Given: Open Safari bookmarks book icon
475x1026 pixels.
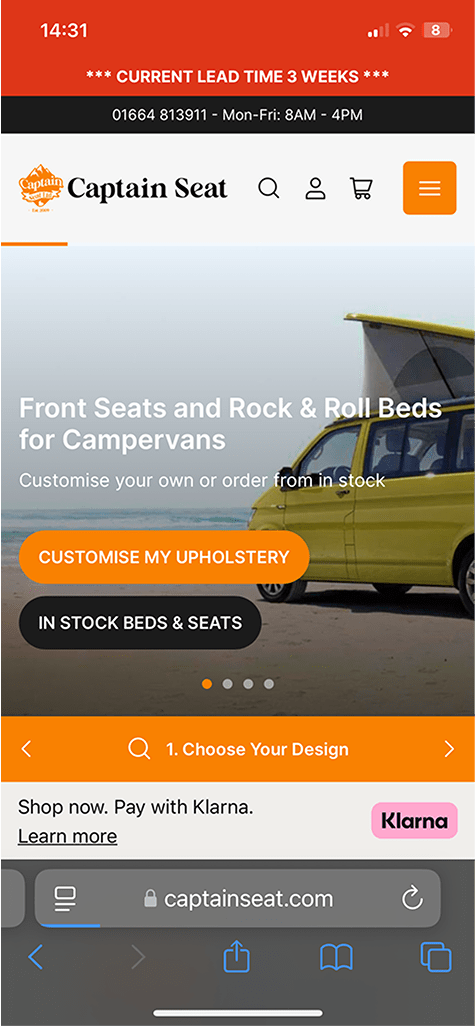Looking at the screenshot, I should (x=336, y=958).
